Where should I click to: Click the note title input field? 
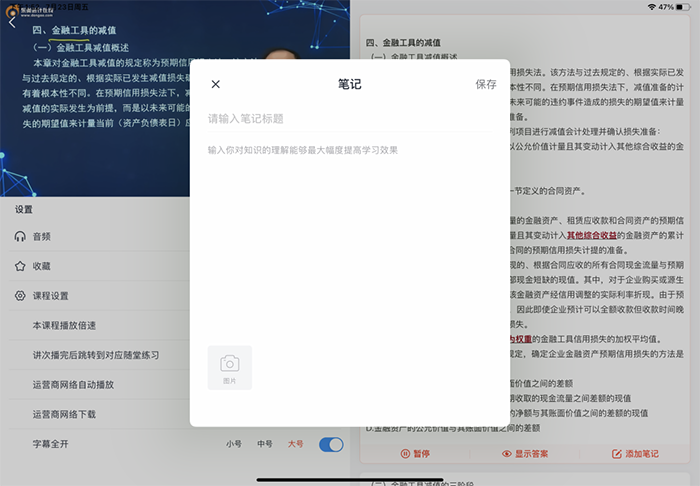click(349, 119)
